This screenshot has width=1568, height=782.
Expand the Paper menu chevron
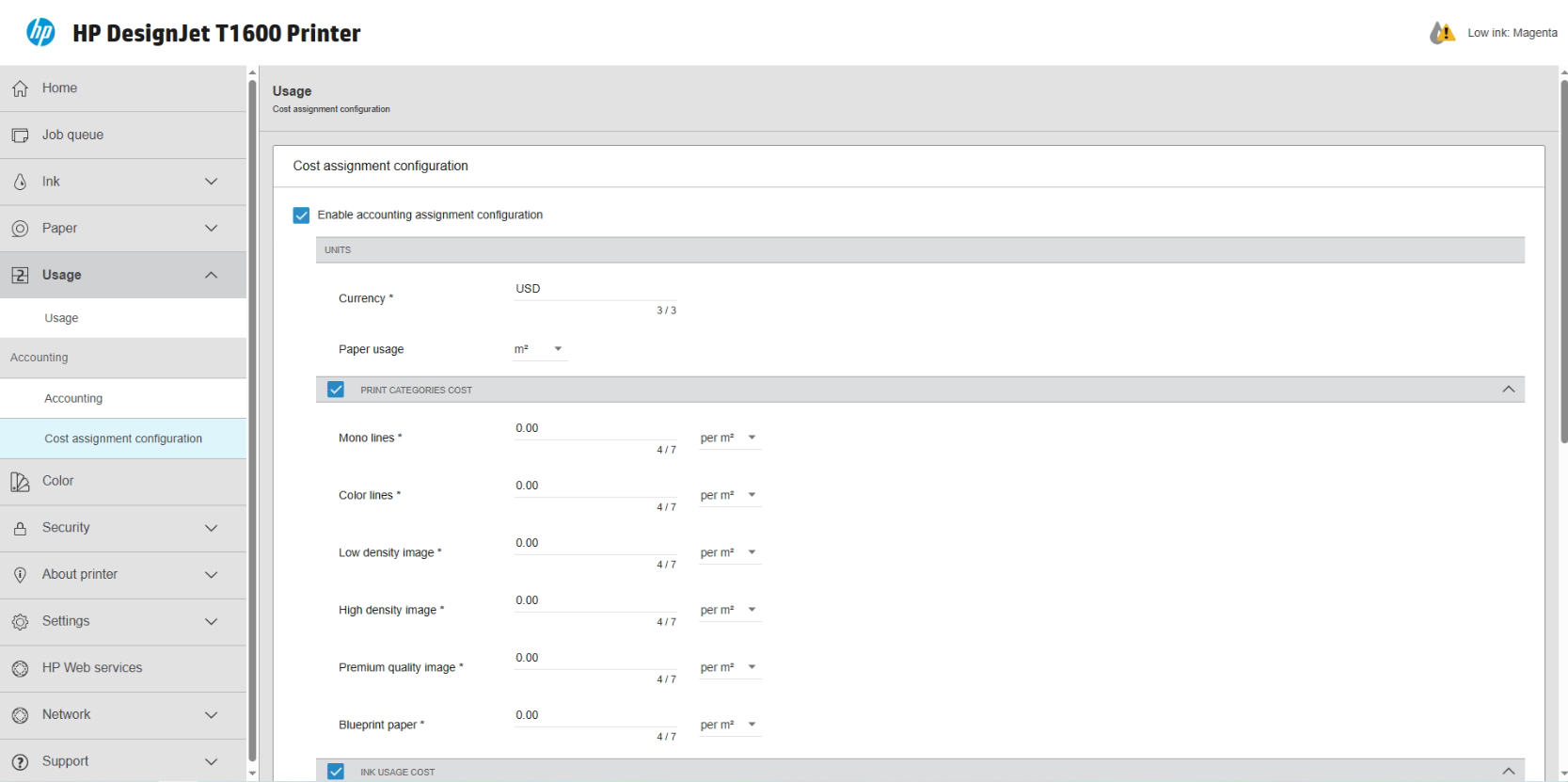coord(212,228)
